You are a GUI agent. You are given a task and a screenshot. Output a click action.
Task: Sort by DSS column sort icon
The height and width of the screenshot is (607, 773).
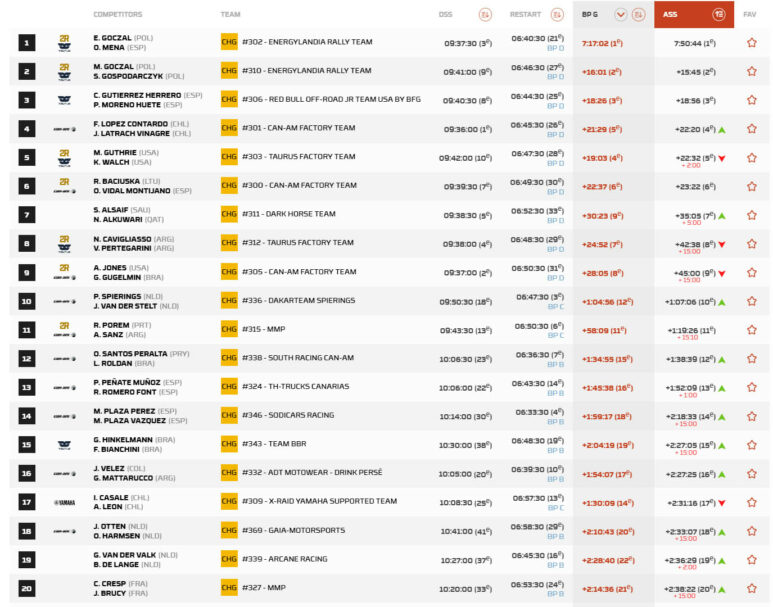[x=485, y=14]
